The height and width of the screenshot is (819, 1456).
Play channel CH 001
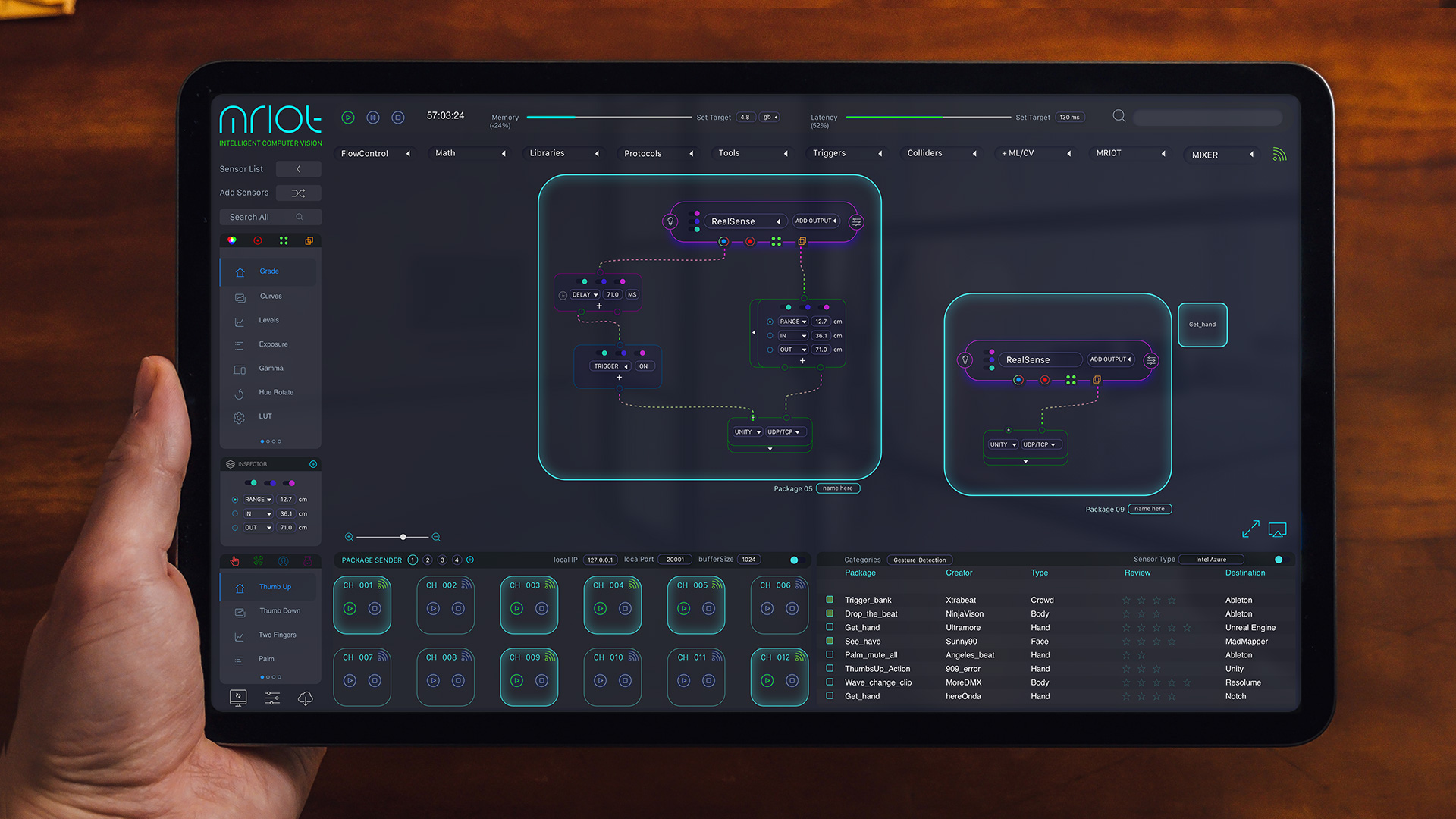click(350, 609)
